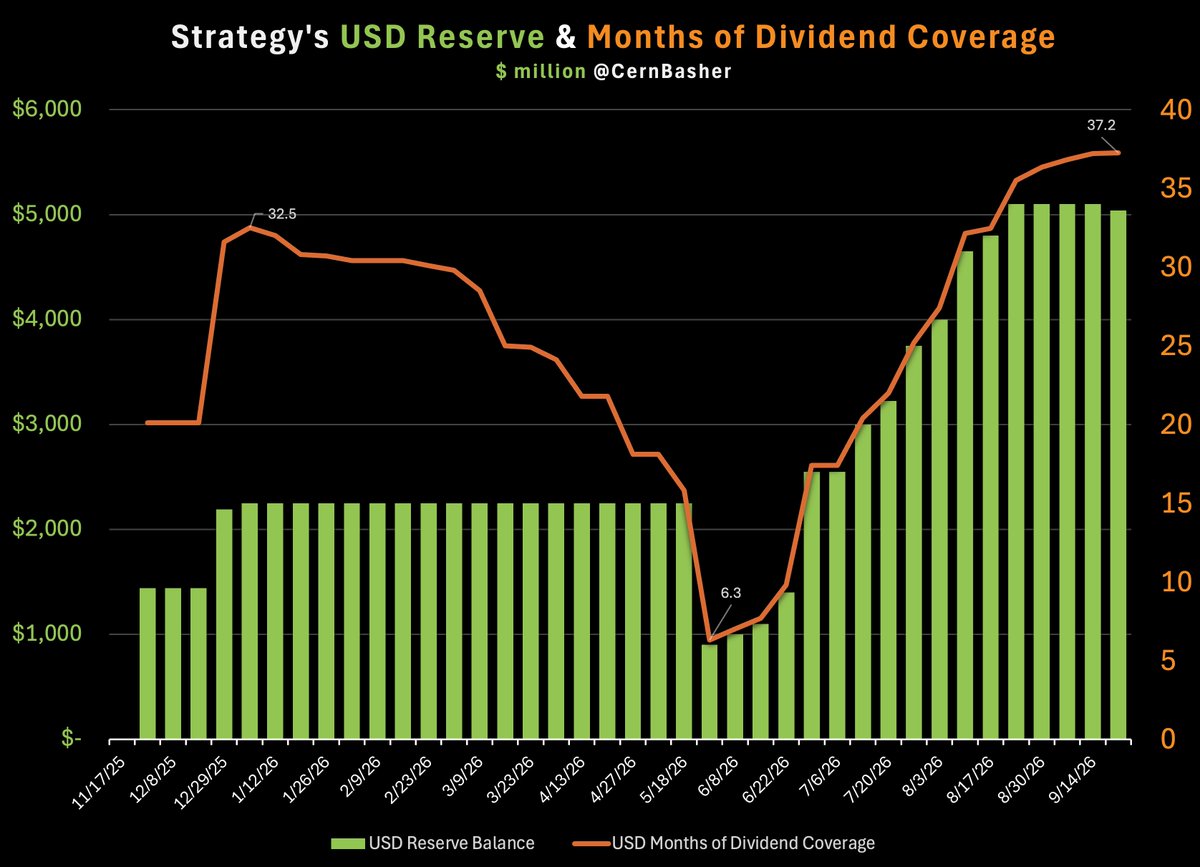Select the $1,000 left axis label
This screenshot has width=1200, height=867.
pos(47,635)
